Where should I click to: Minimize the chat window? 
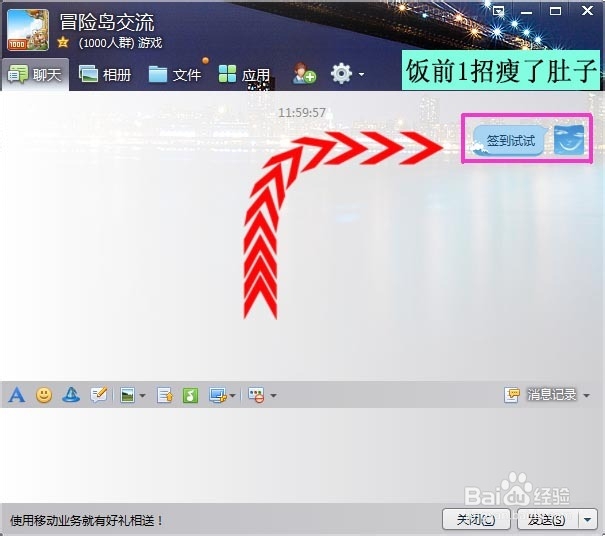click(x=526, y=12)
